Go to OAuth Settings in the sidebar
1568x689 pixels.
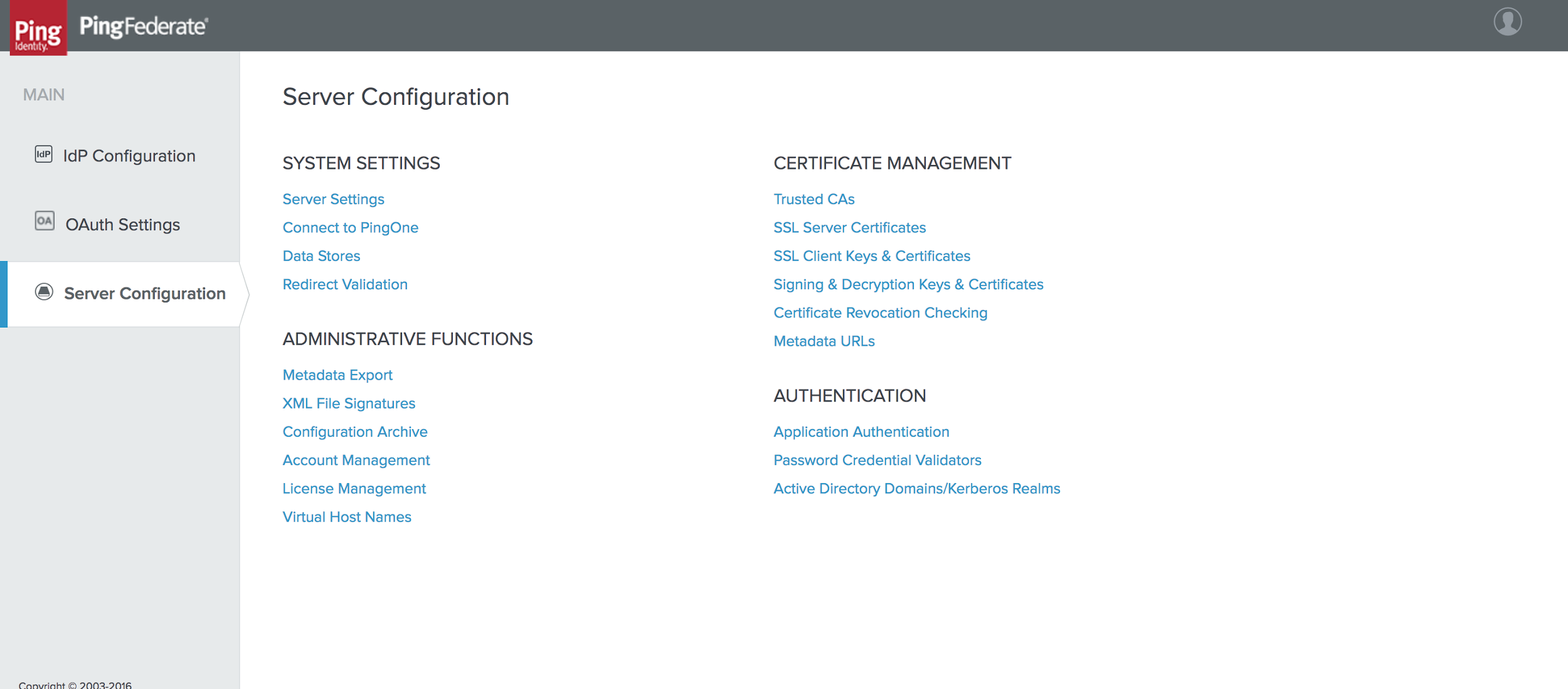pyautogui.click(x=123, y=225)
